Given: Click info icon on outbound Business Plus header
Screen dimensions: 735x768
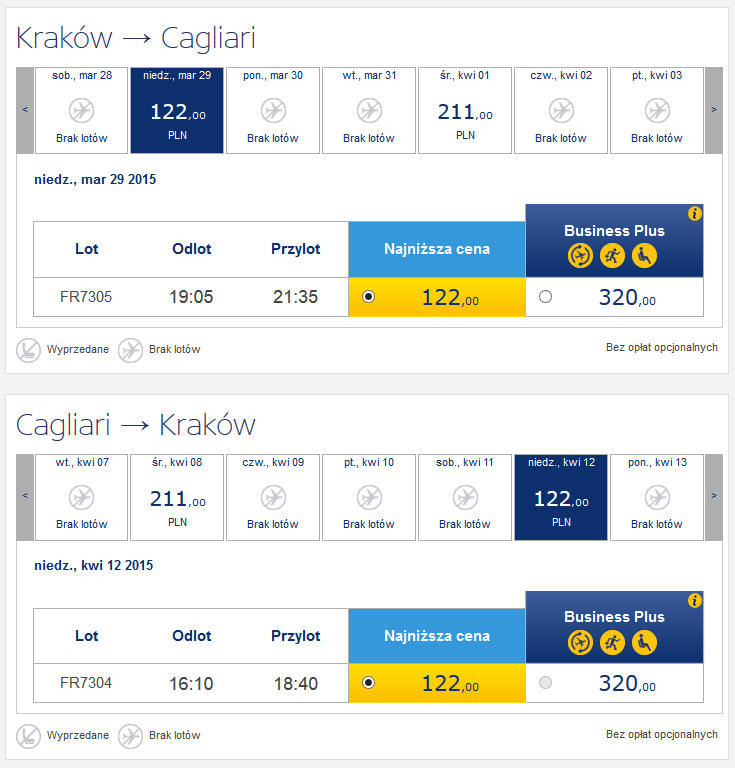Looking at the screenshot, I should click(x=694, y=214).
